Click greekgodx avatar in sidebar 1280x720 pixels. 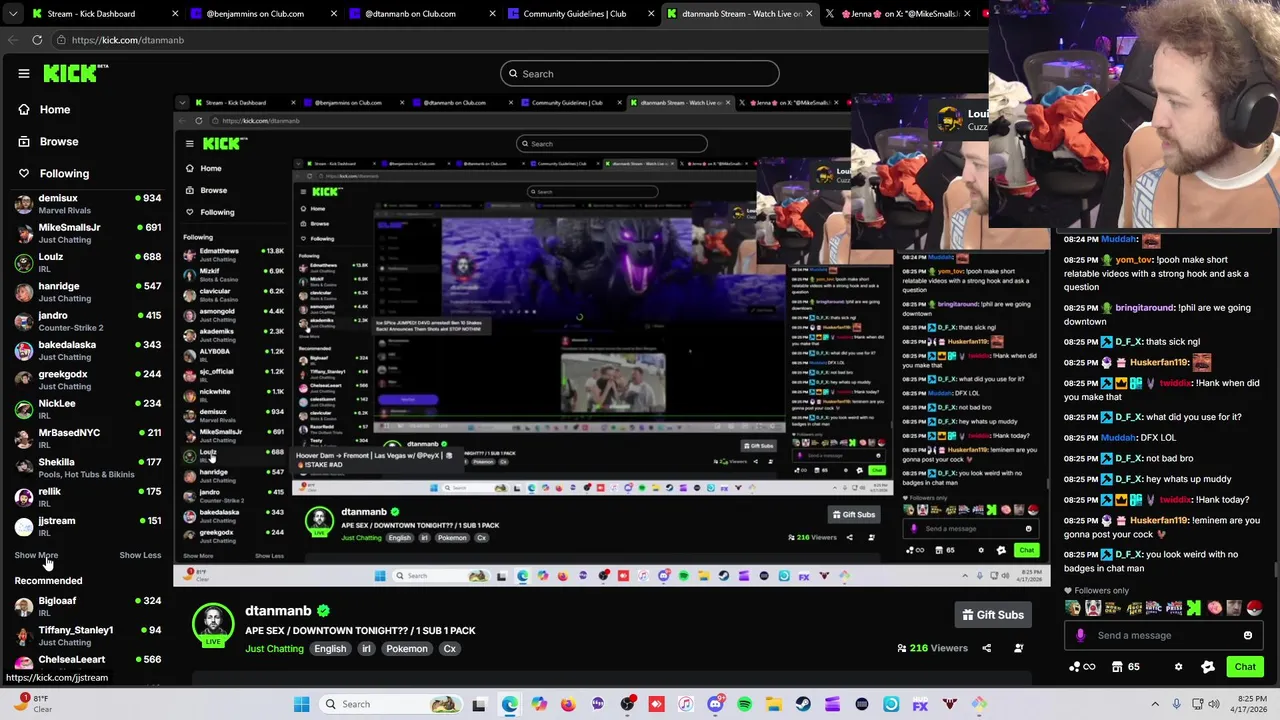click(24, 380)
